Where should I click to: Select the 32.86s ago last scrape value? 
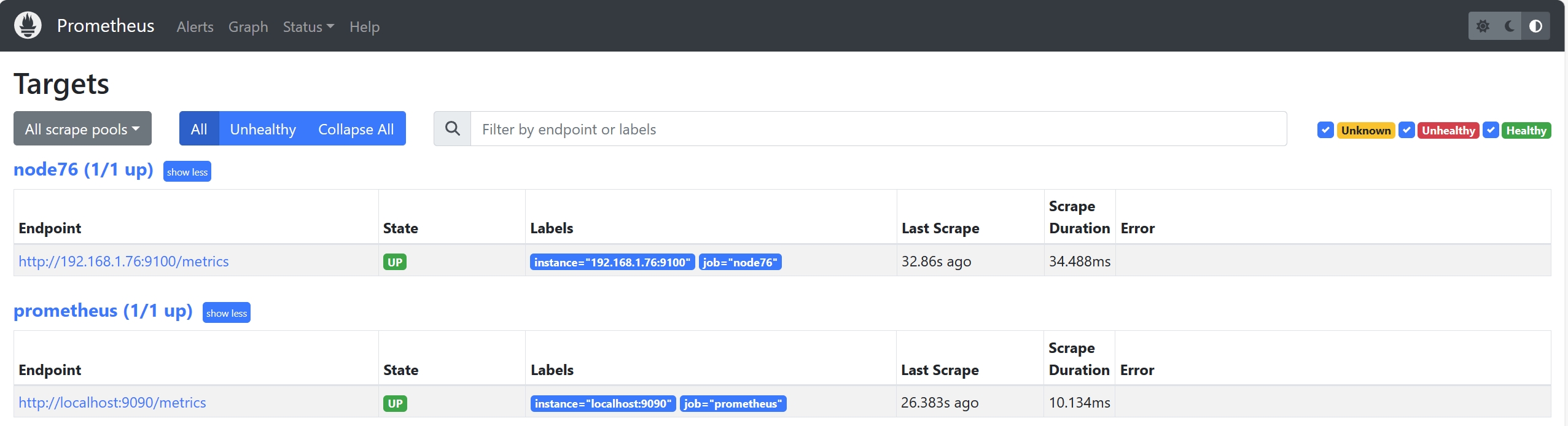coord(936,261)
